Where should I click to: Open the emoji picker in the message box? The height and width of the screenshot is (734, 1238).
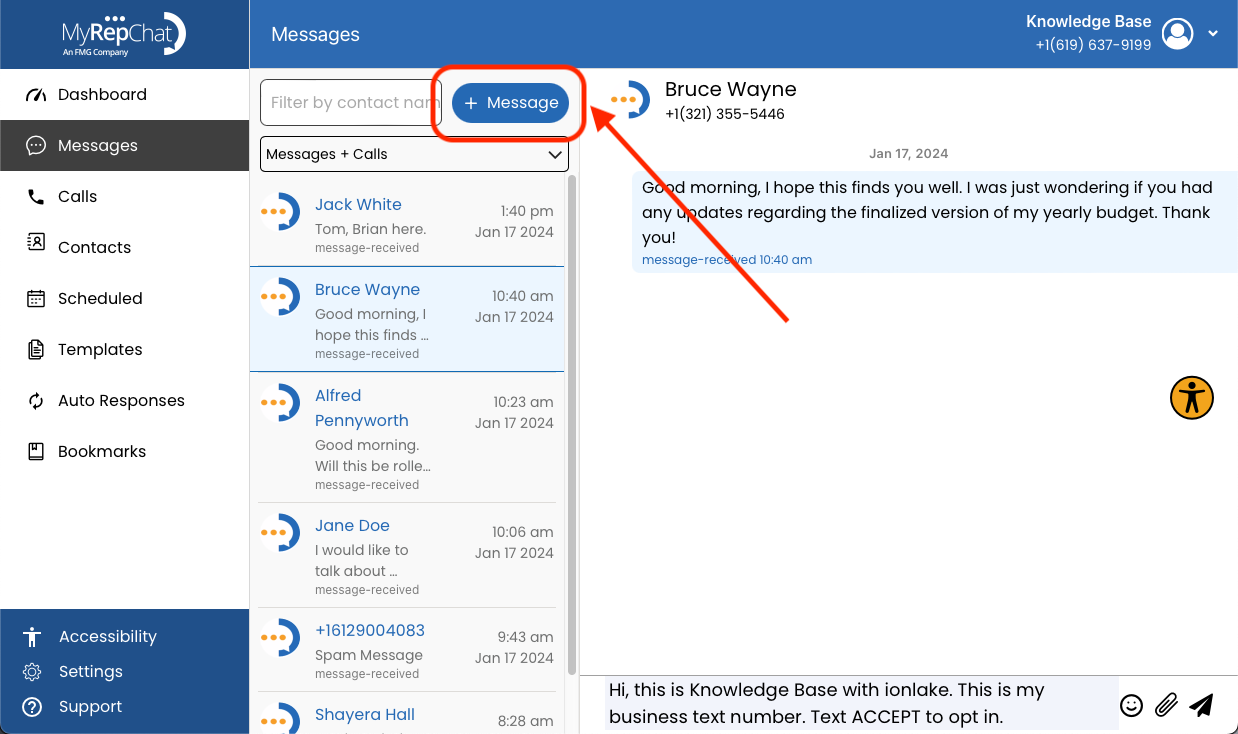pyautogui.click(x=1131, y=705)
